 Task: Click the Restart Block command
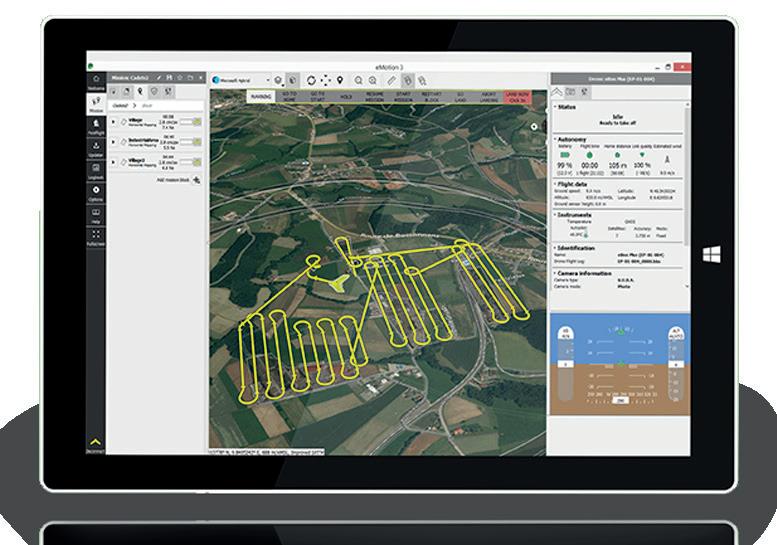point(432,97)
